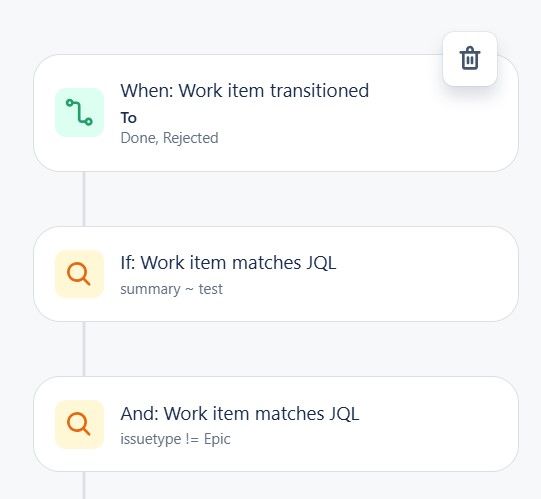541x499 pixels.
Task: Delete the trigger with the trash icon
Action: pos(470,59)
